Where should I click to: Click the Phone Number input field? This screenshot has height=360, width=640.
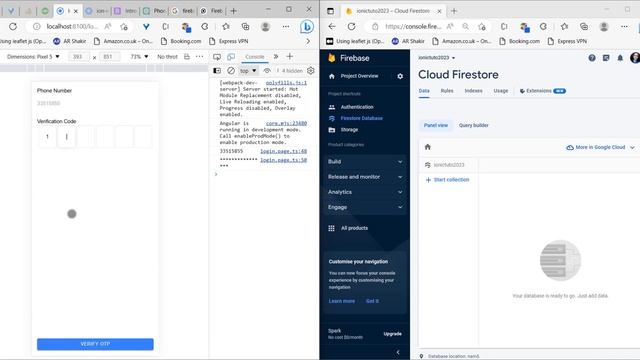(95, 103)
